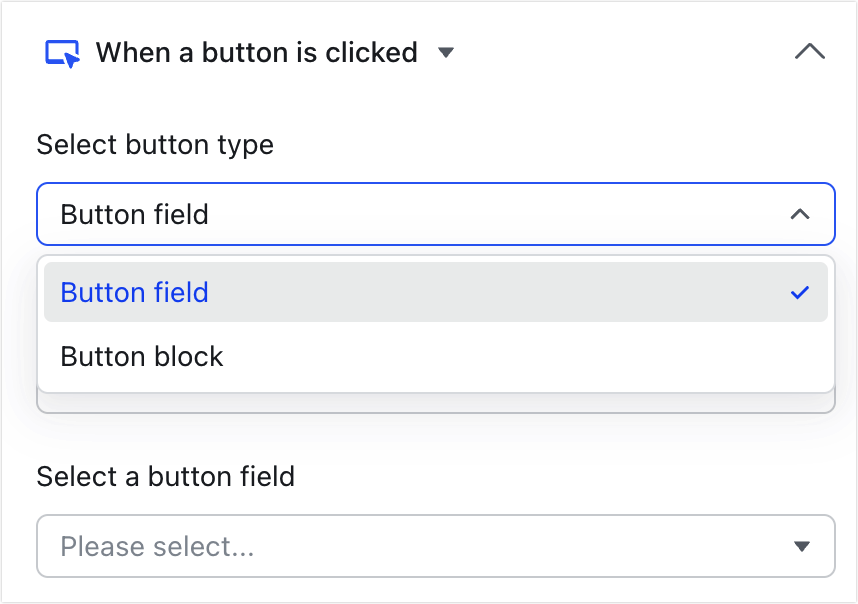Image resolution: width=858 pixels, height=604 pixels.
Task: Click the When a button is clicked heading
Action: click(x=256, y=52)
